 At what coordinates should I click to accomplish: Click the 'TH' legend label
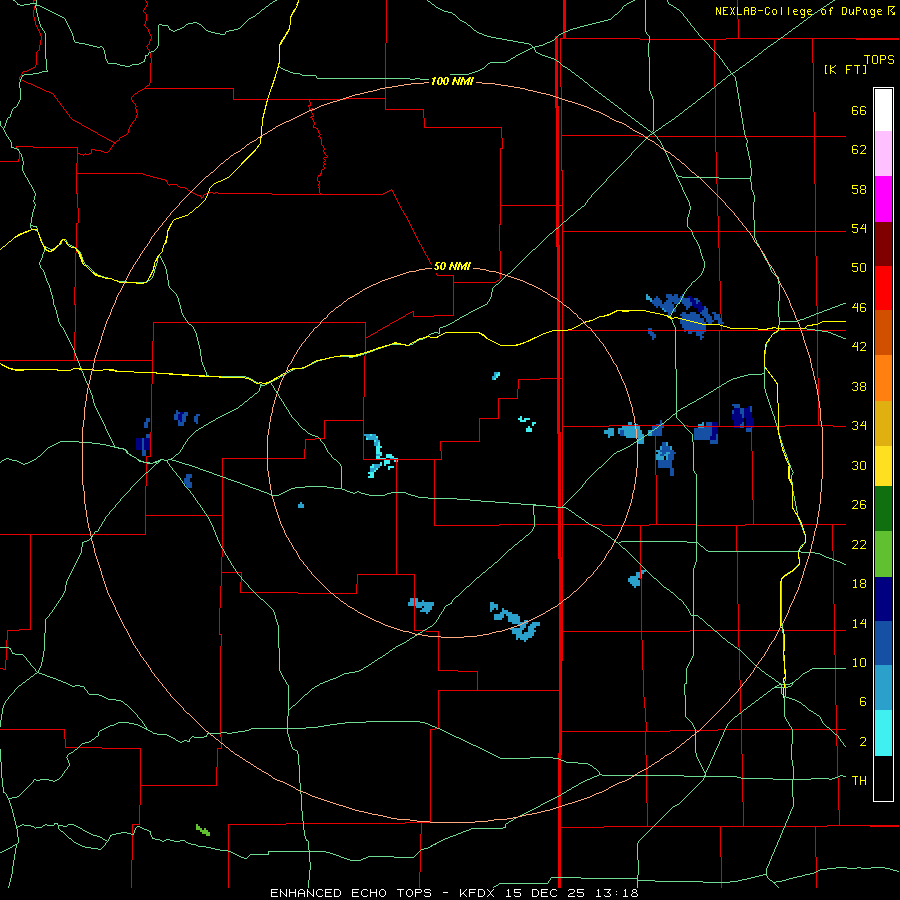[859, 781]
